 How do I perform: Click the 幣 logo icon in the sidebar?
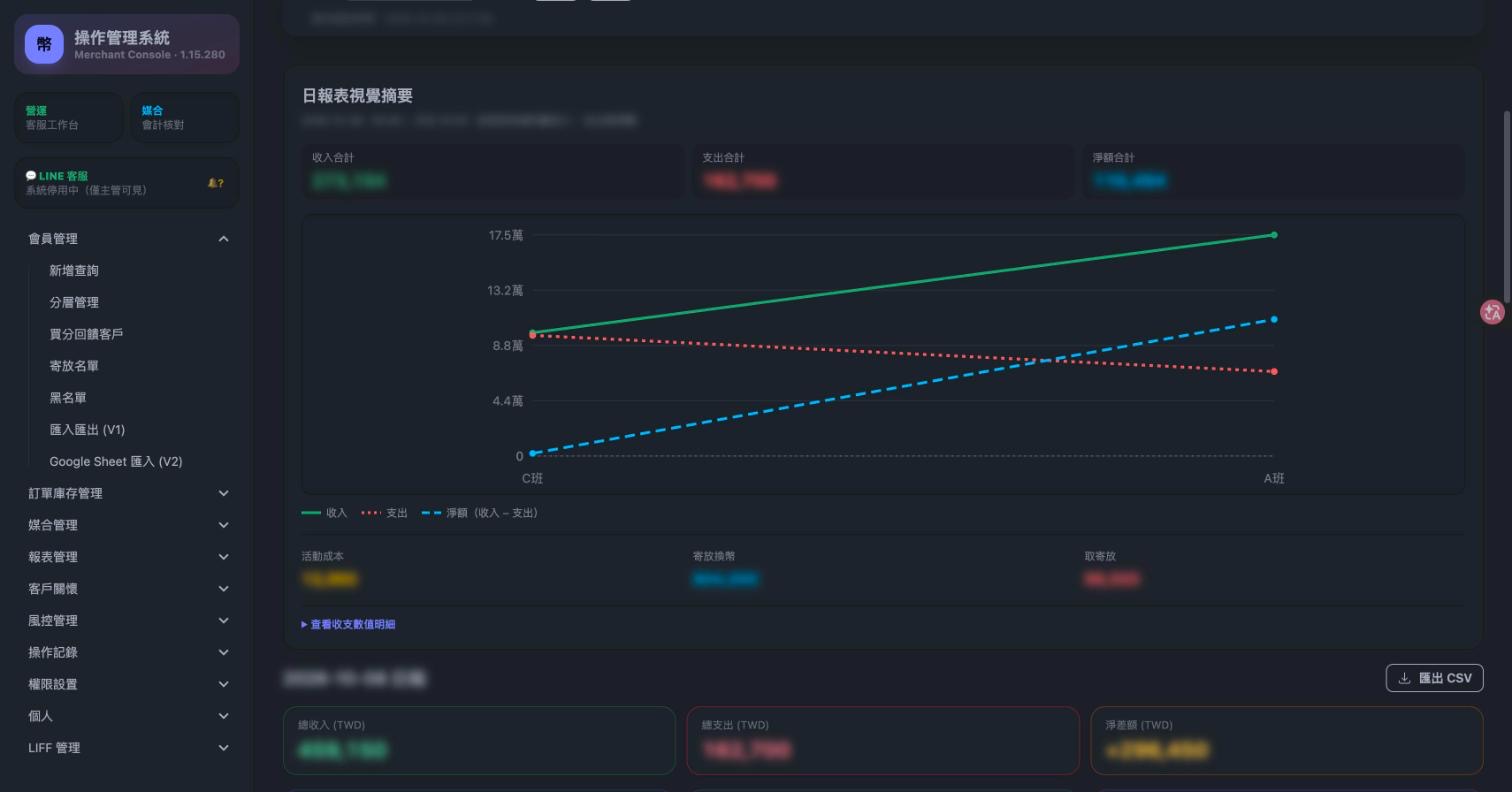tap(44, 44)
